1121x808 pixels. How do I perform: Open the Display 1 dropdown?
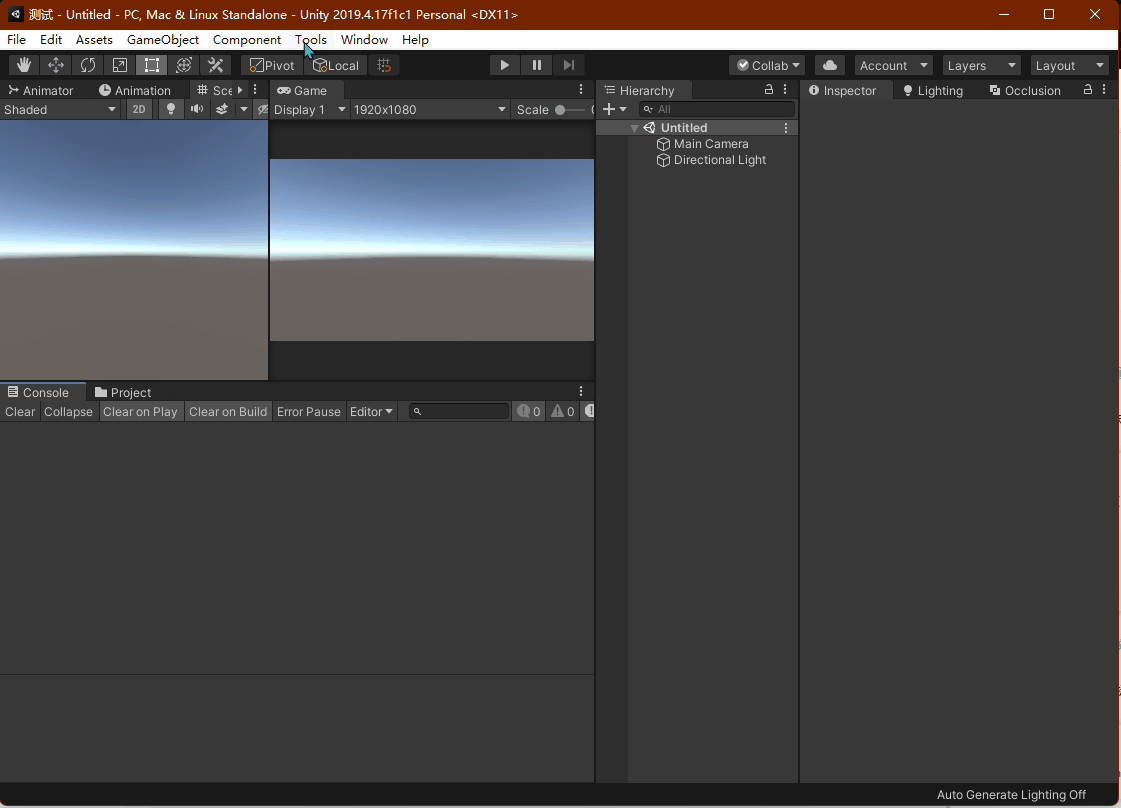pyautogui.click(x=310, y=109)
